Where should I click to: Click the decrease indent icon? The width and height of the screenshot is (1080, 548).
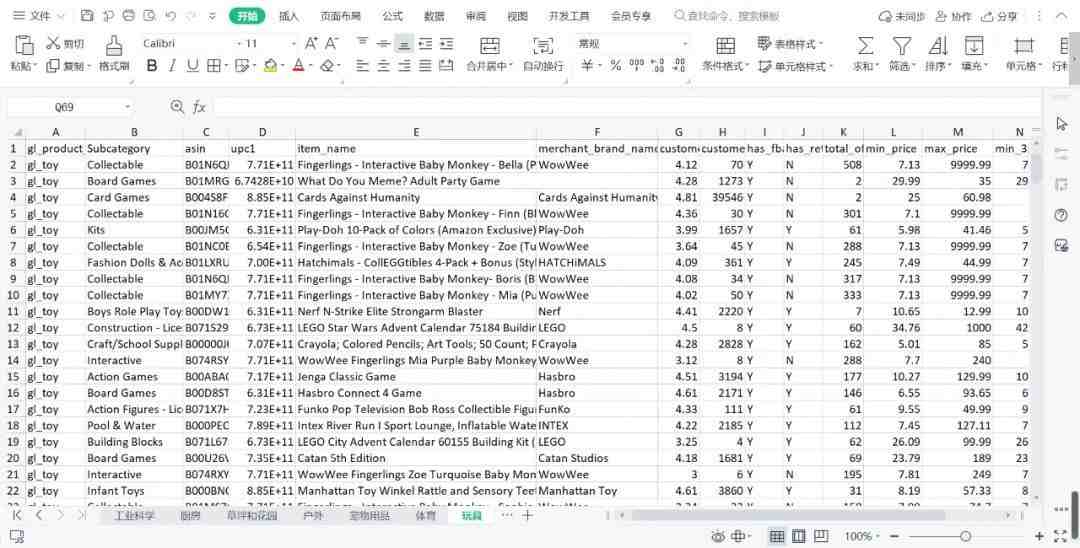[x=425, y=44]
